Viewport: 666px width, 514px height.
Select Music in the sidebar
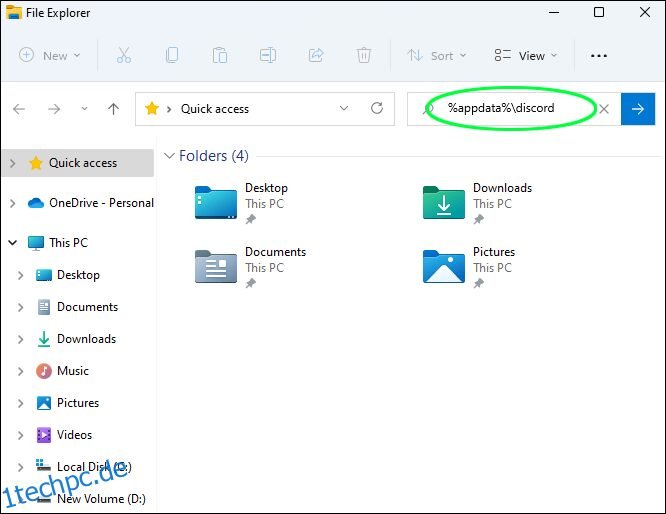coord(62,371)
